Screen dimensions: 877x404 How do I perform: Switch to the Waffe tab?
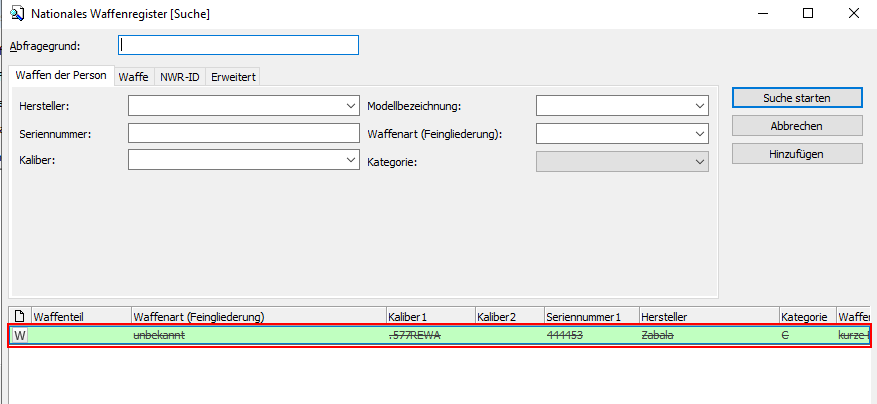tap(133, 77)
